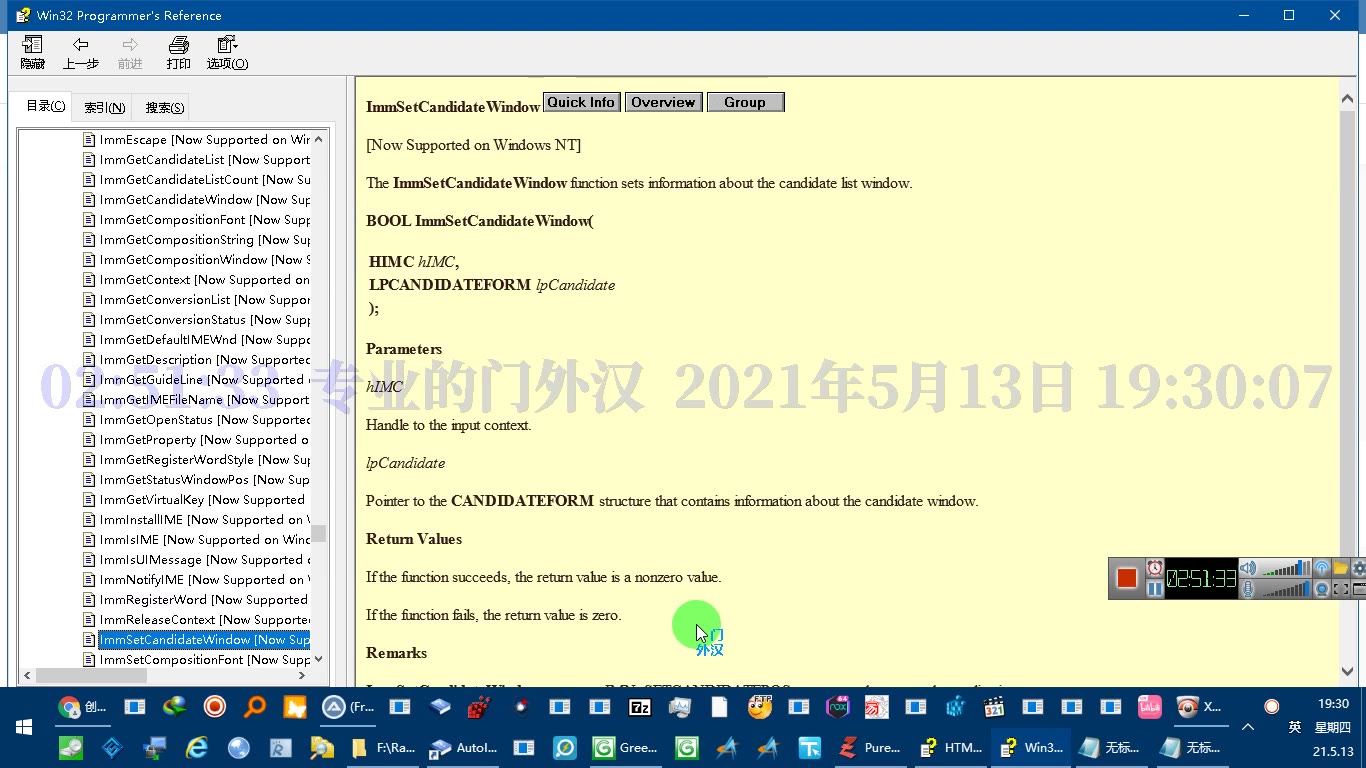This screenshot has height=768, width=1366.
Task: Switch to the 索引 Index tab
Action: tap(104, 107)
